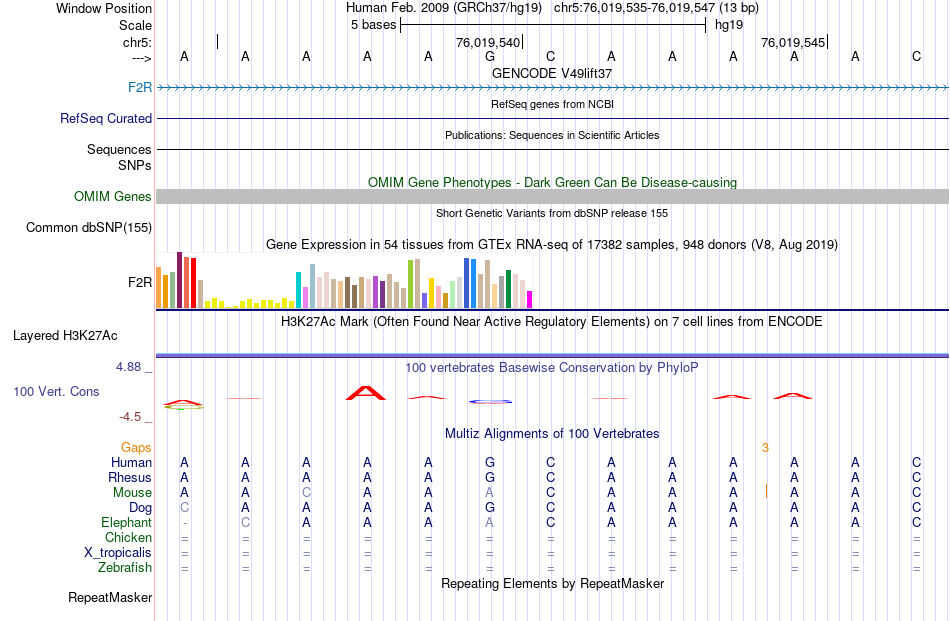Click the Sequences track label

coord(119,149)
